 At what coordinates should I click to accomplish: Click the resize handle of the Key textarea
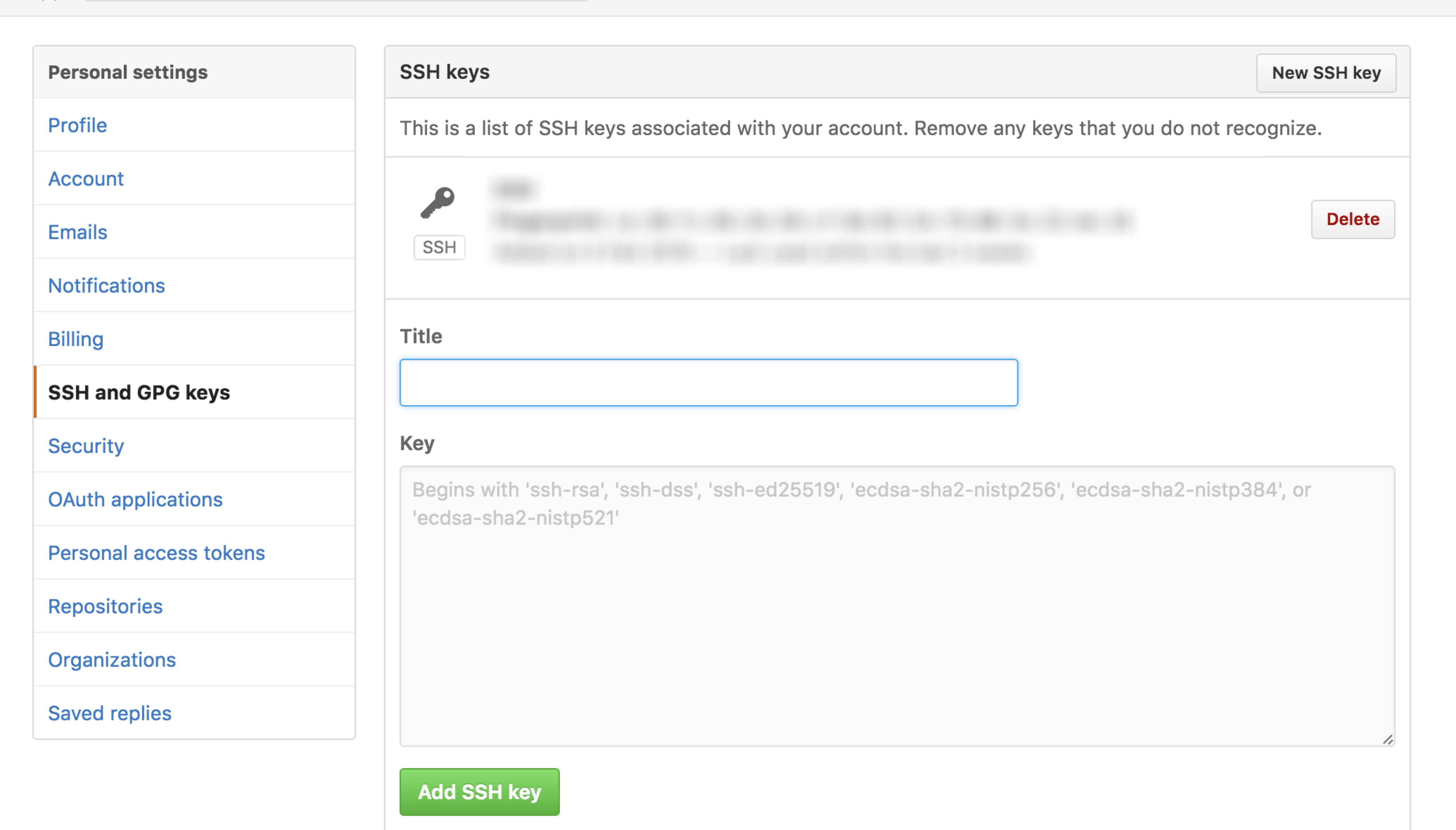[x=1388, y=739]
